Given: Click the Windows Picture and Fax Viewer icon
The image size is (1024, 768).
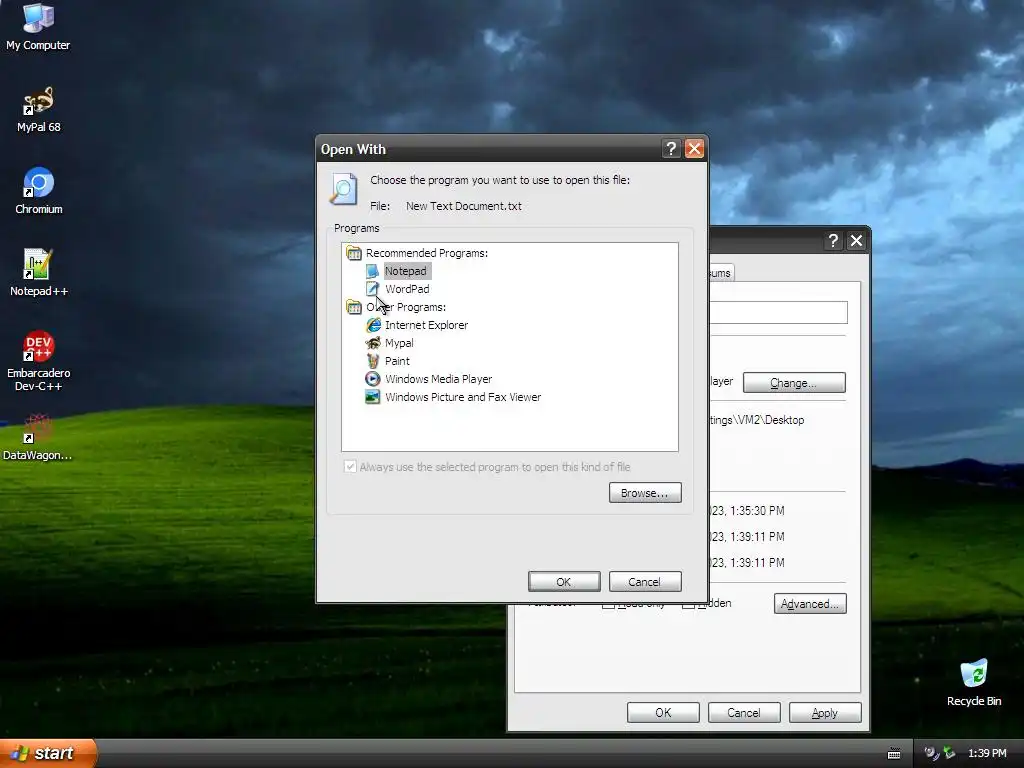Looking at the screenshot, I should coord(373,396).
